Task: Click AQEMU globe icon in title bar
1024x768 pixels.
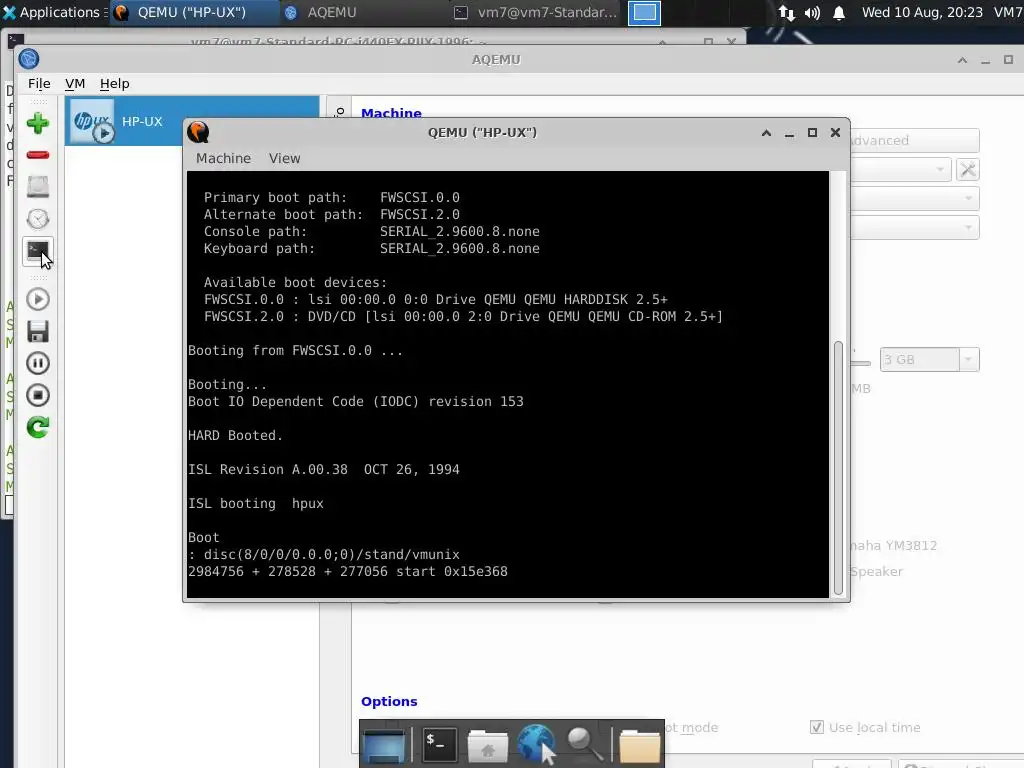Action: [29, 59]
